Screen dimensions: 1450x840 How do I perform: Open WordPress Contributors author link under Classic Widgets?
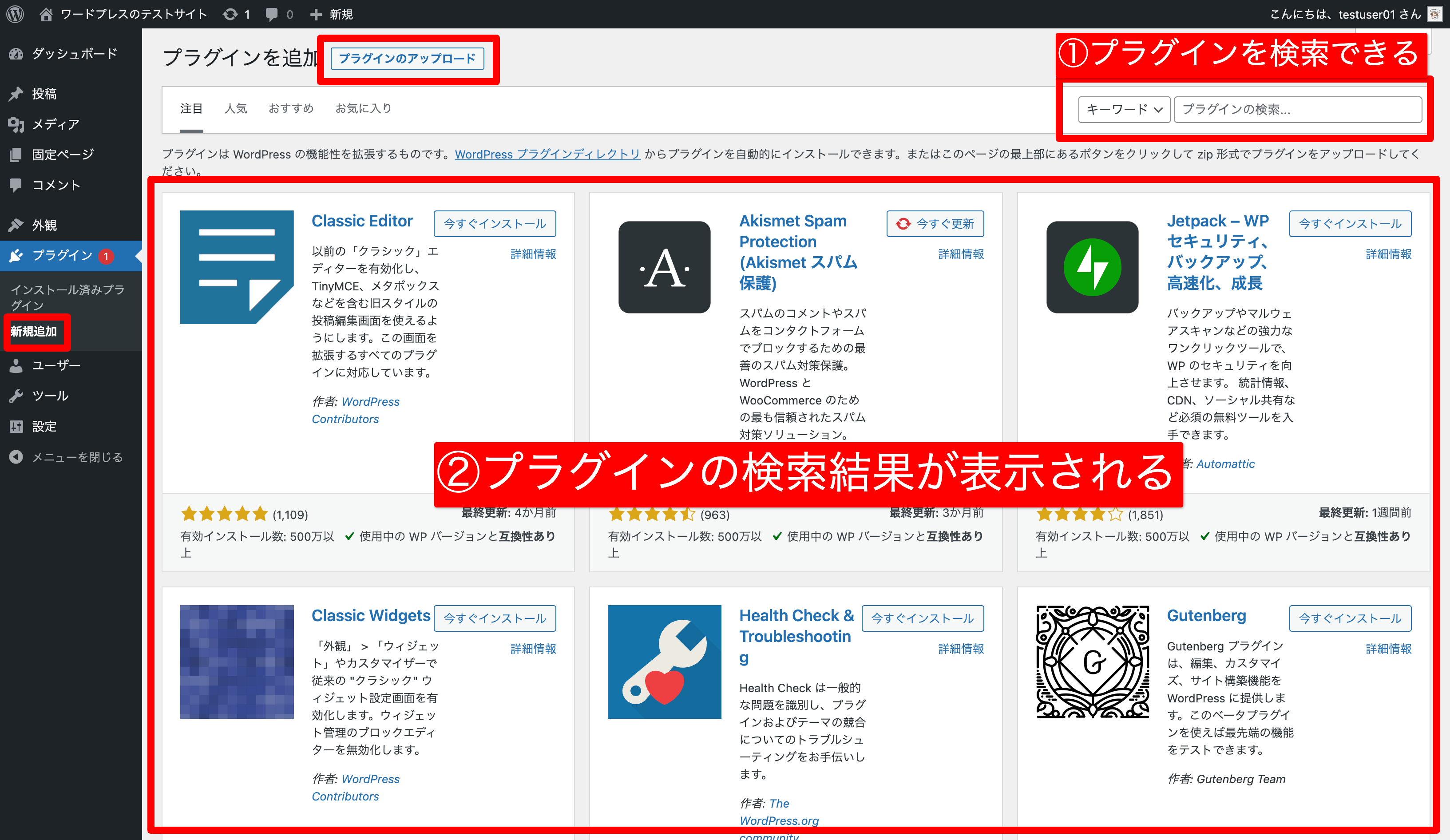356,788
